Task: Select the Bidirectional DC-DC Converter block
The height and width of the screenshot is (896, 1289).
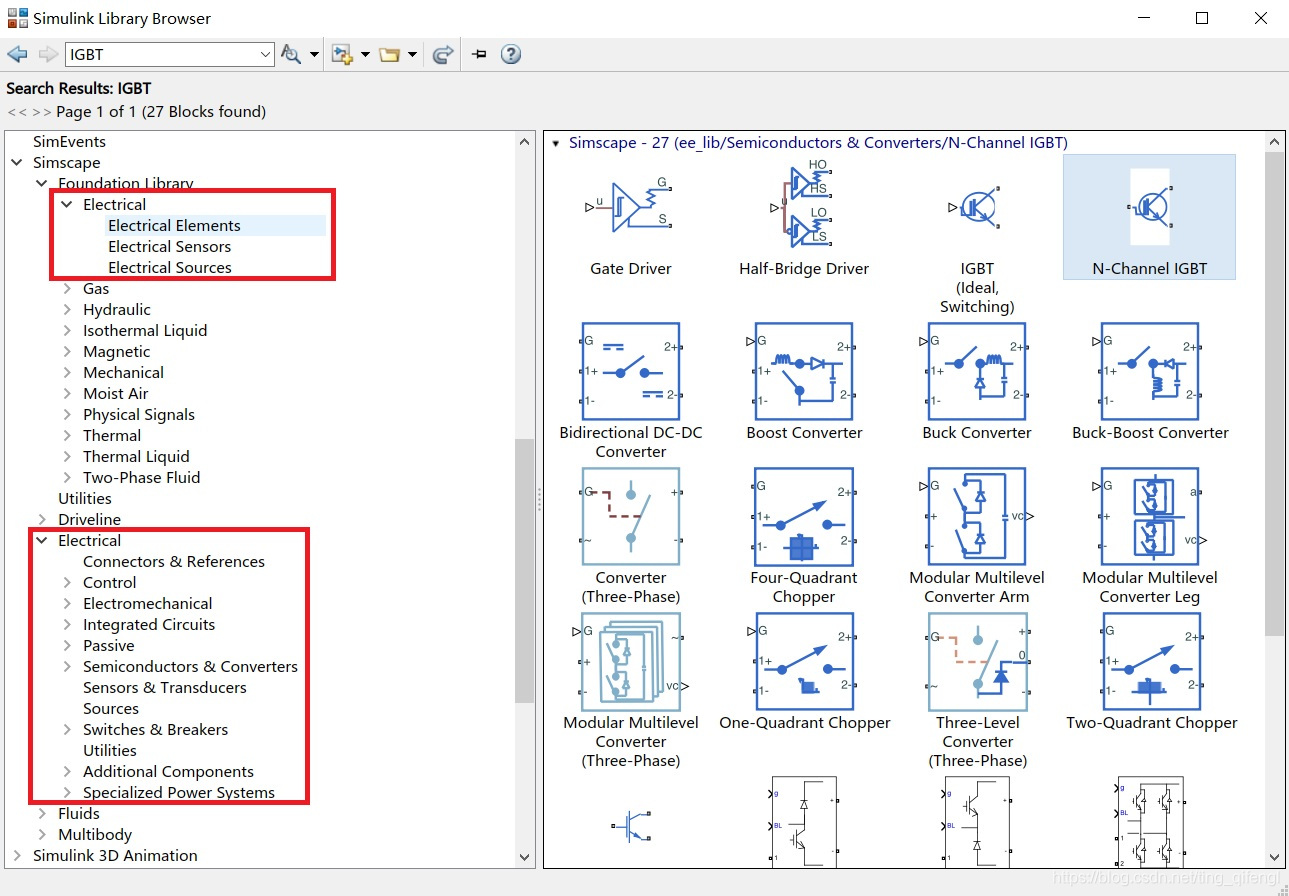Action: click(x=631, y=391)
